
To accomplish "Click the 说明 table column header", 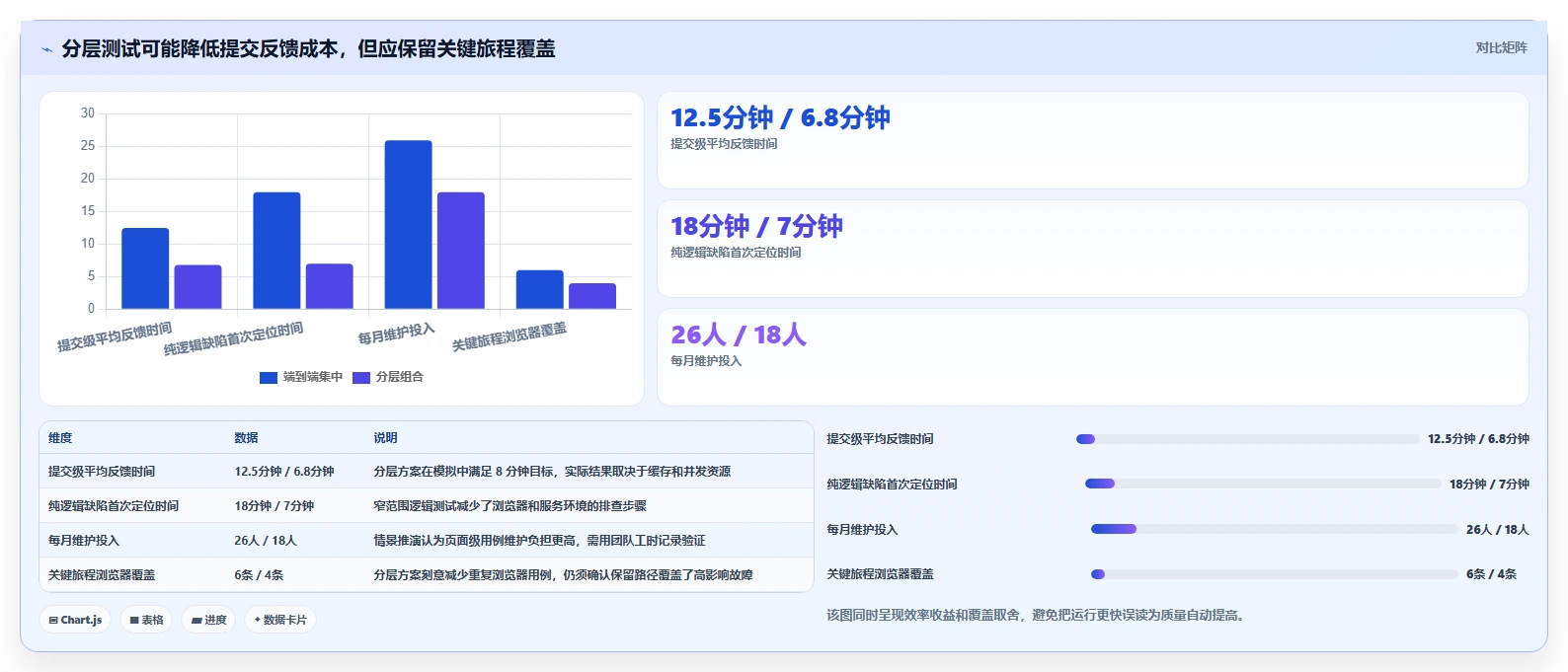I will pos(385,438).
